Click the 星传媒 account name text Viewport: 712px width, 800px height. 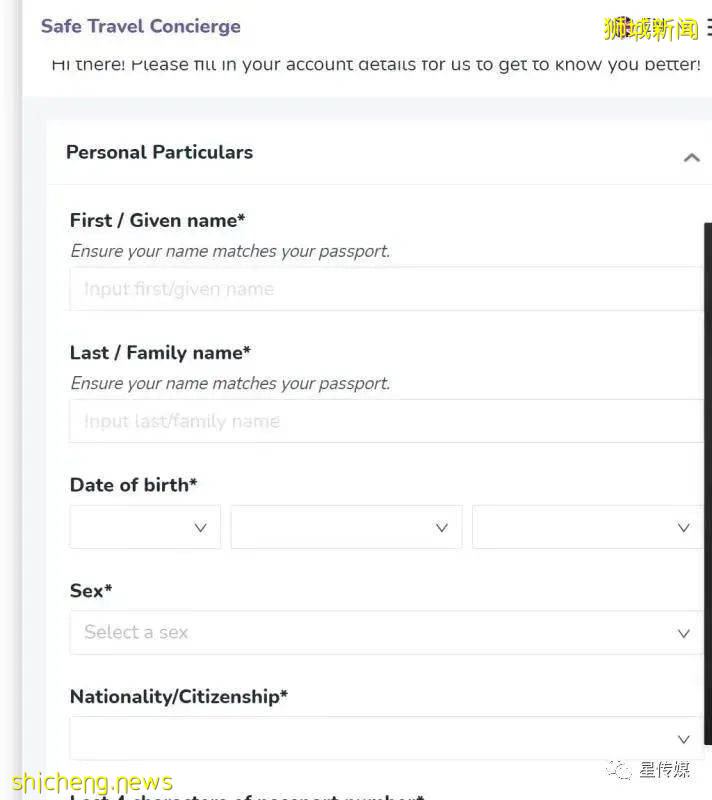pyautogui.click(x=665, y=769)
